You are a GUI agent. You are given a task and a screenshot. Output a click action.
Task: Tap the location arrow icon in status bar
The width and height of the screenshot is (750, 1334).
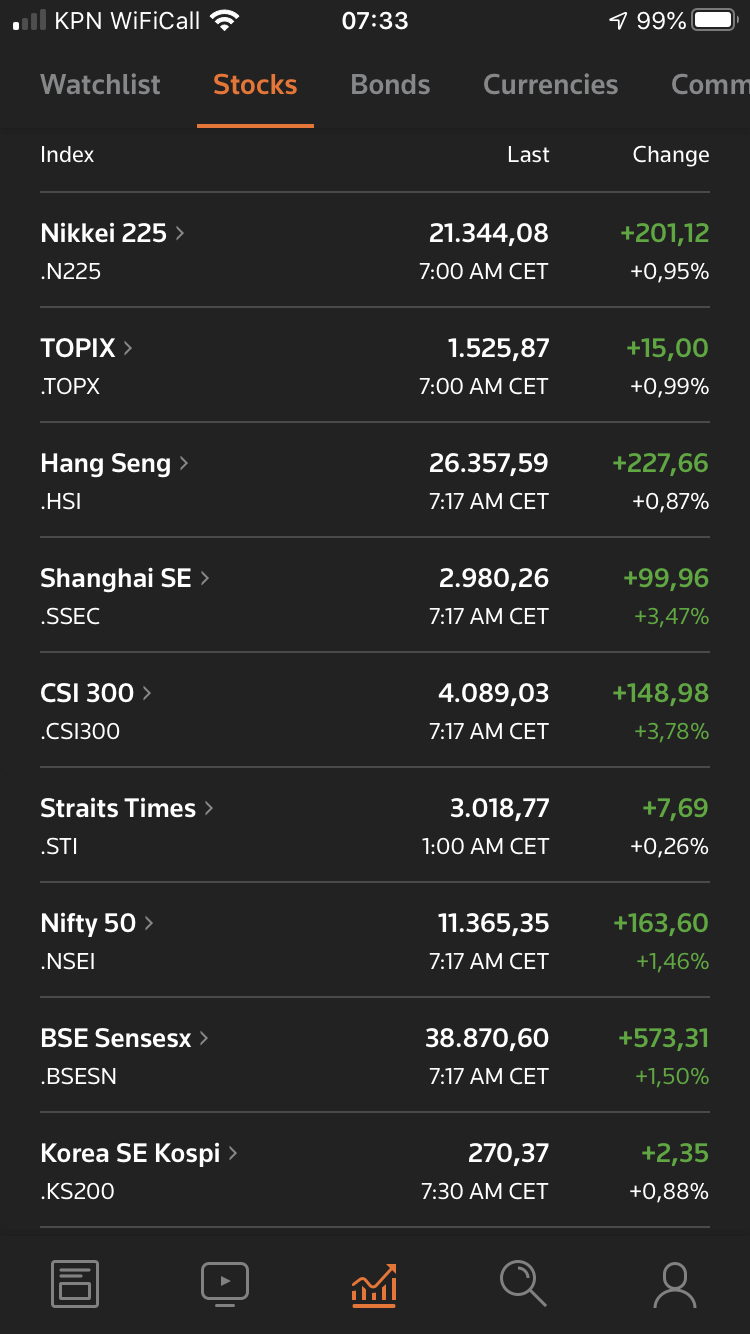(x=618, y=21)
